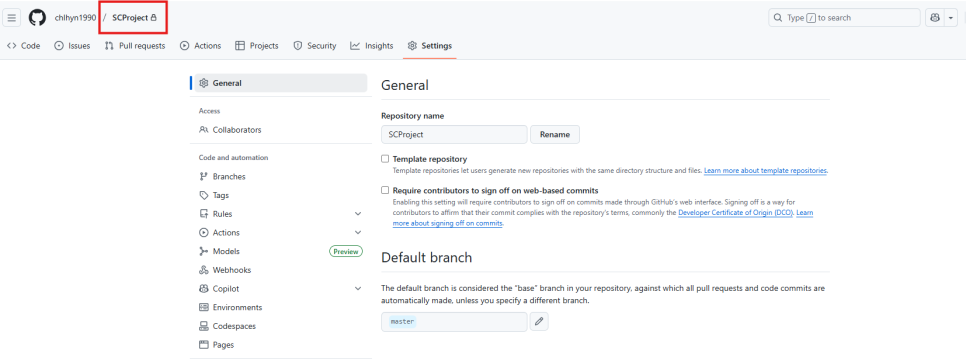The height and width of the screenshot is (361, 966).
Task: Click the GitHub Octocat logo
Action: [38, 18]
